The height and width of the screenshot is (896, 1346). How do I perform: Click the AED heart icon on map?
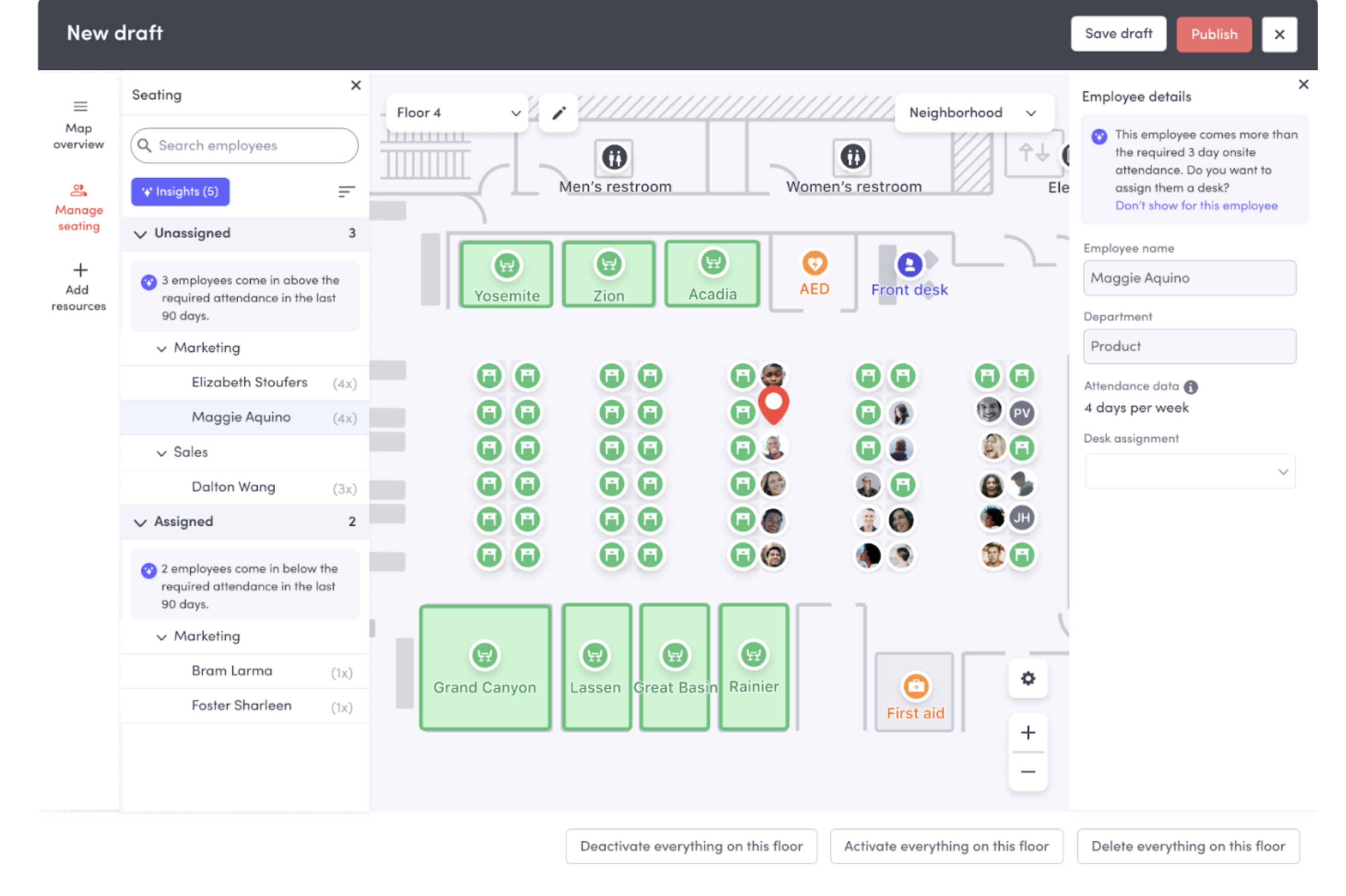[814, 264]
